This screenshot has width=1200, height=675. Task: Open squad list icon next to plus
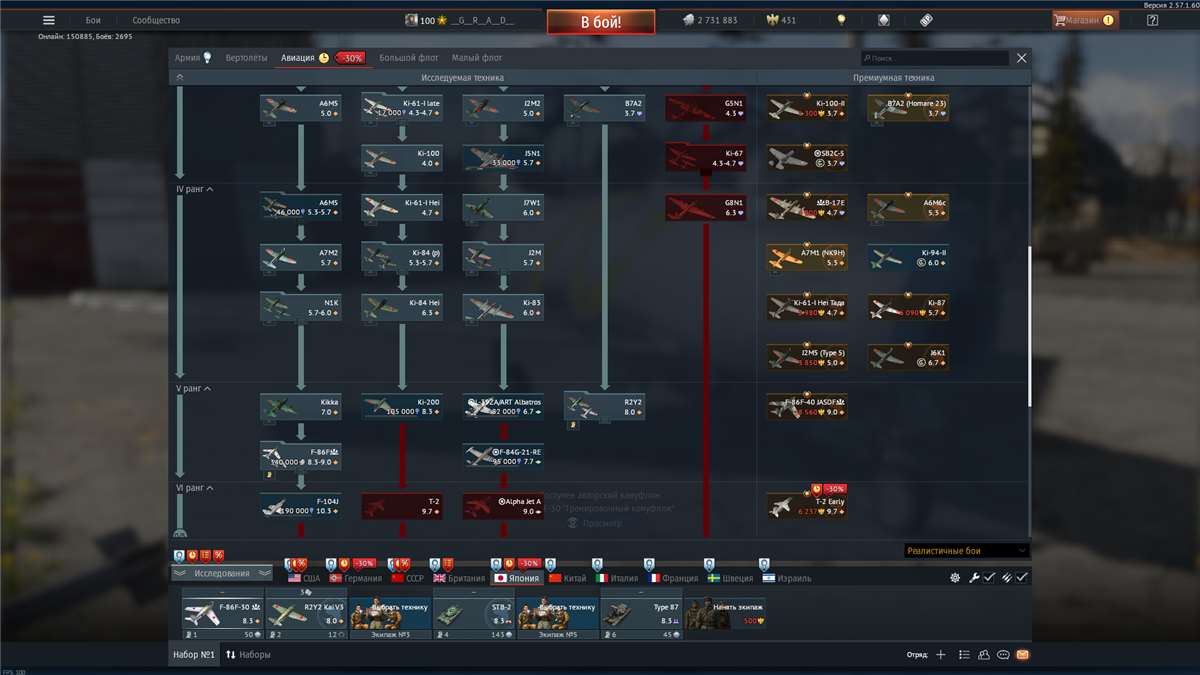(964, 655)
